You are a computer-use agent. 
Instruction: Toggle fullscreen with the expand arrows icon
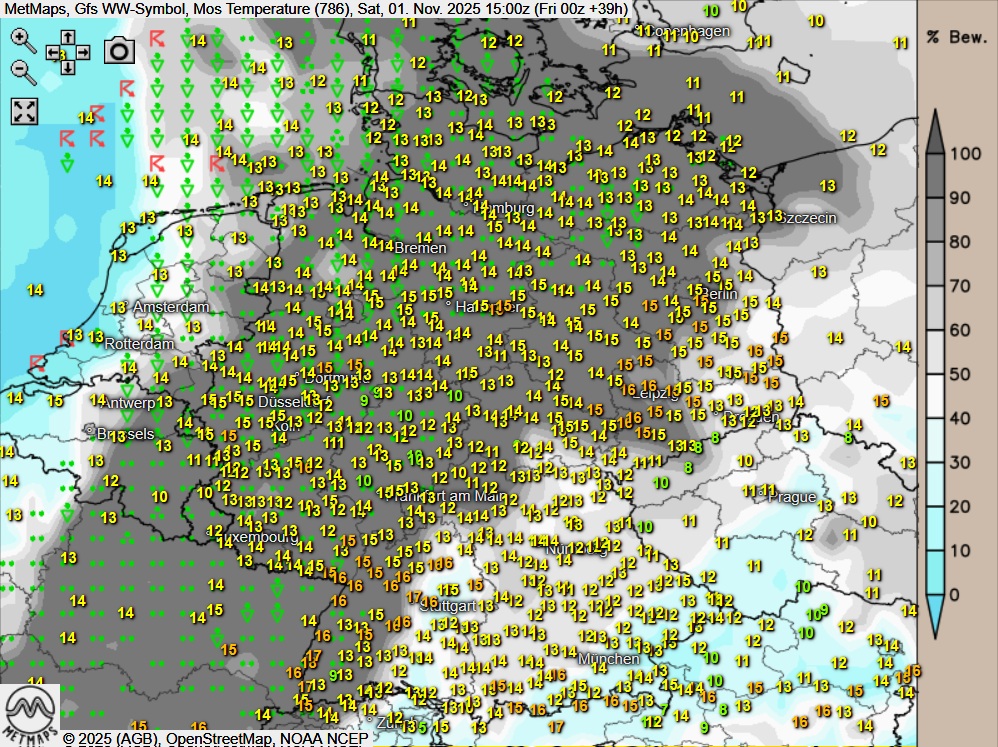click(x=24, y=111)
